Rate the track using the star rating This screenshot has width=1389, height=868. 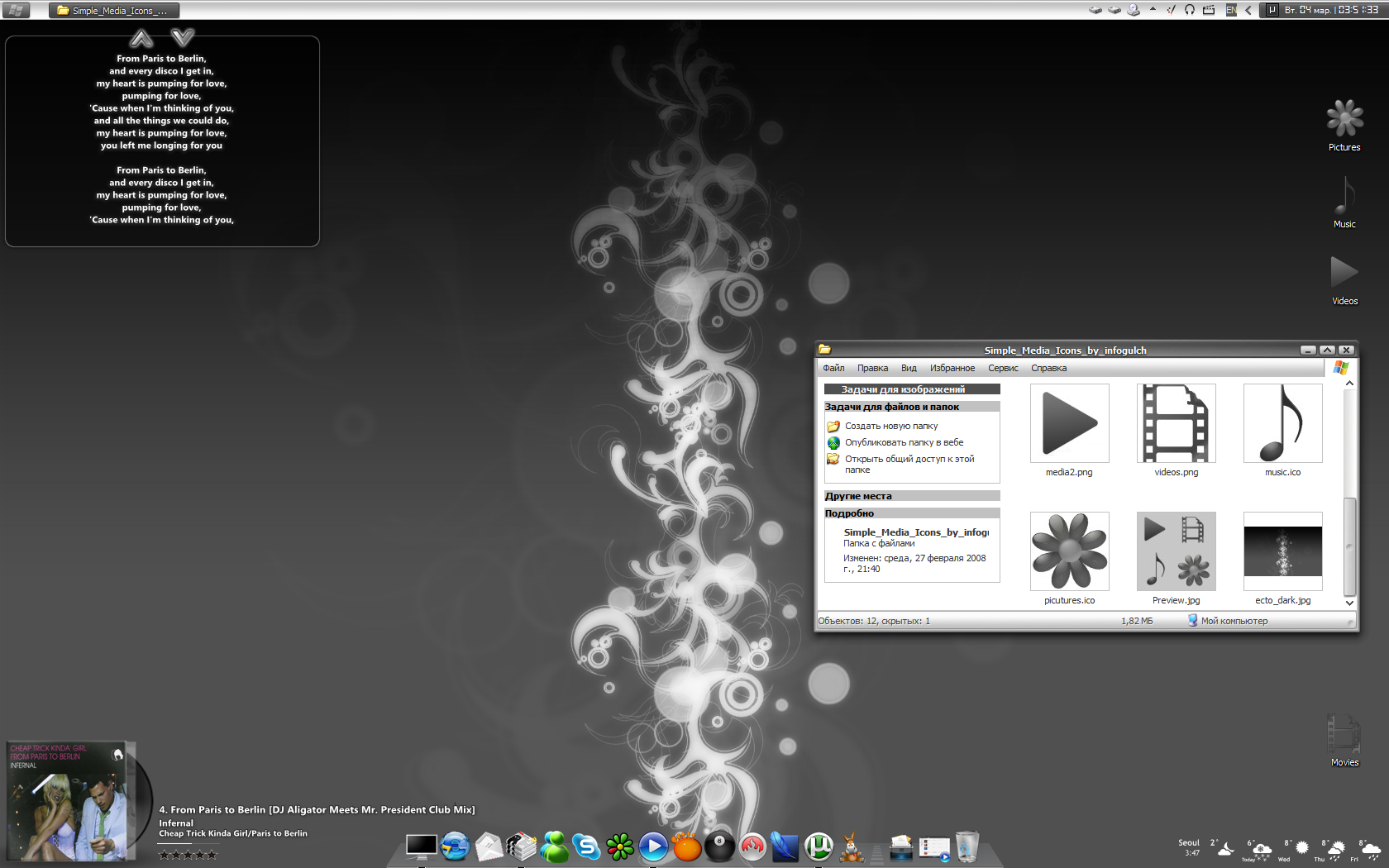click(x=188, y=855)
